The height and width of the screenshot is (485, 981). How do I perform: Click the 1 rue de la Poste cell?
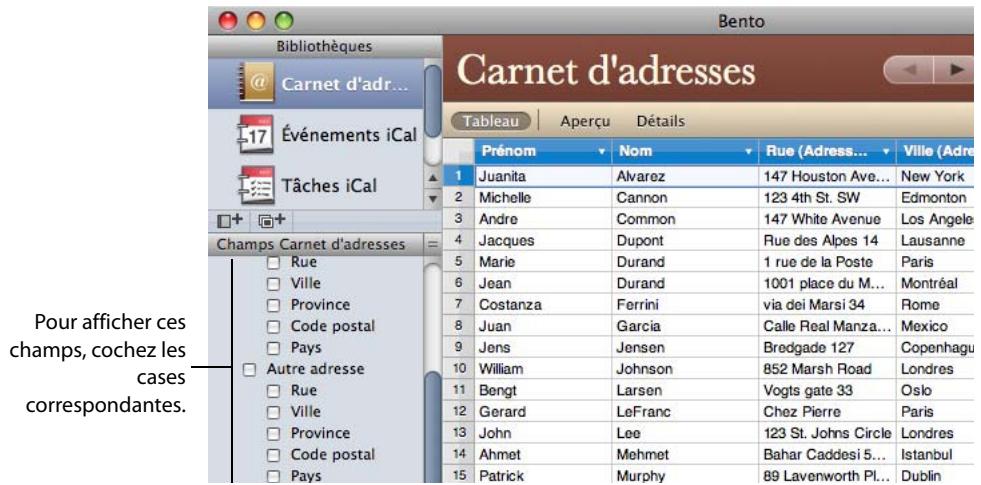point(827,262)
